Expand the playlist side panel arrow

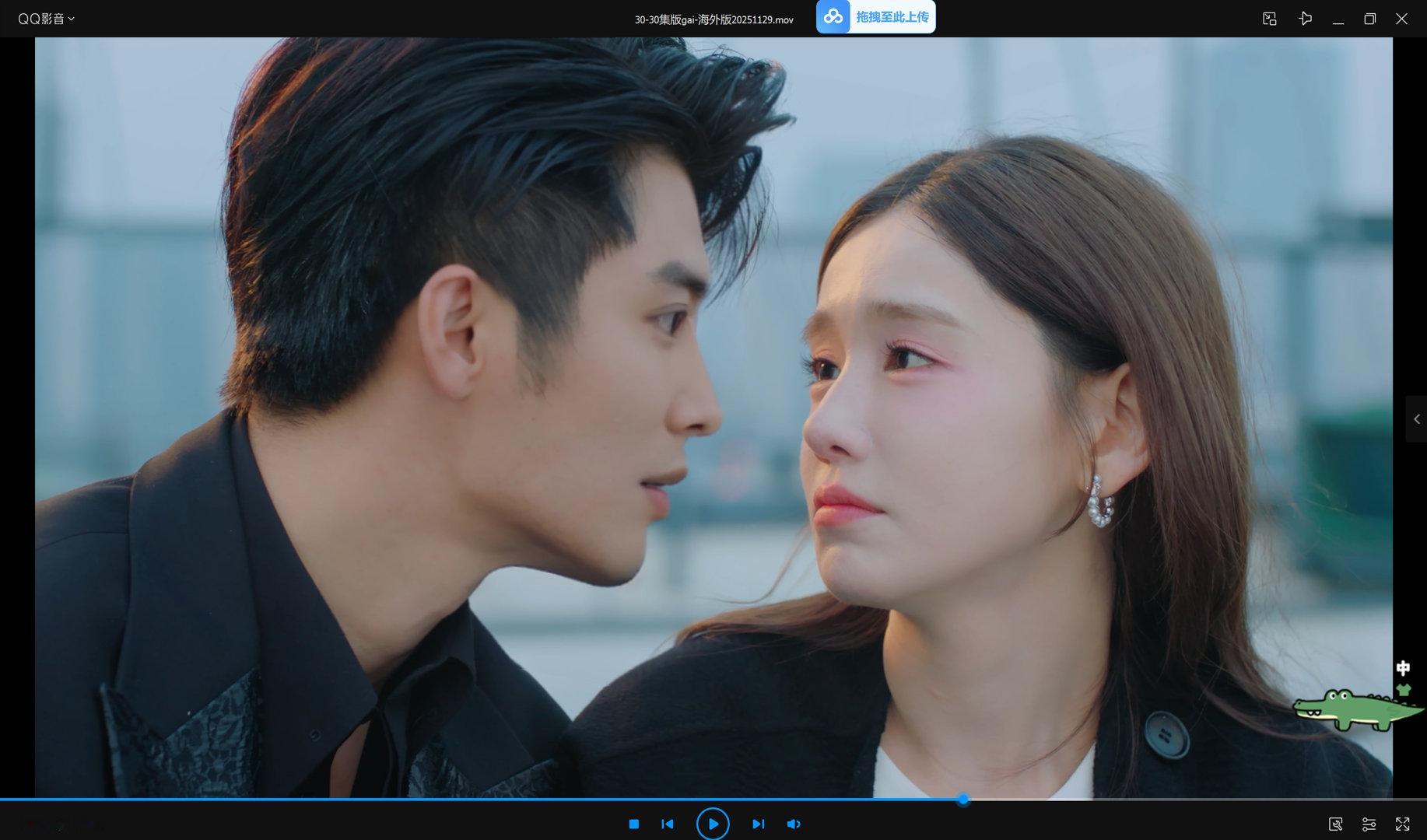click(x=1416, y=419)
